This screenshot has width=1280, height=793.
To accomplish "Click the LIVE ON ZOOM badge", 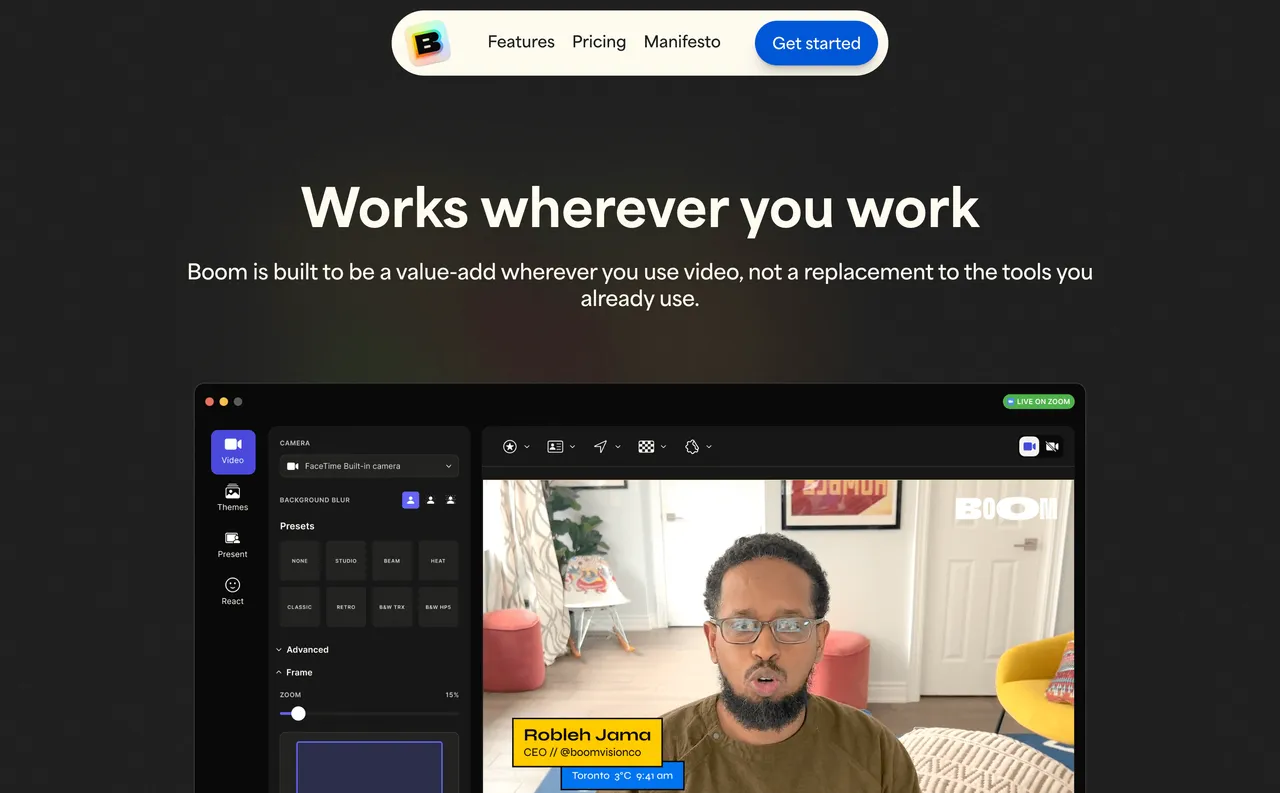I will click(1039, 401).
